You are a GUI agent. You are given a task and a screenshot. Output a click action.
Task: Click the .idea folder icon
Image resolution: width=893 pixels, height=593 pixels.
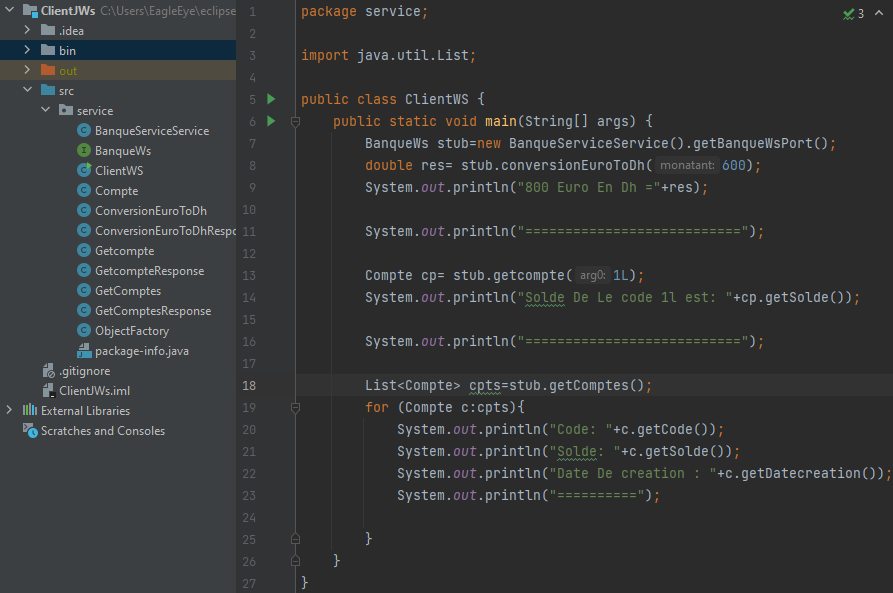coord(48,30)
